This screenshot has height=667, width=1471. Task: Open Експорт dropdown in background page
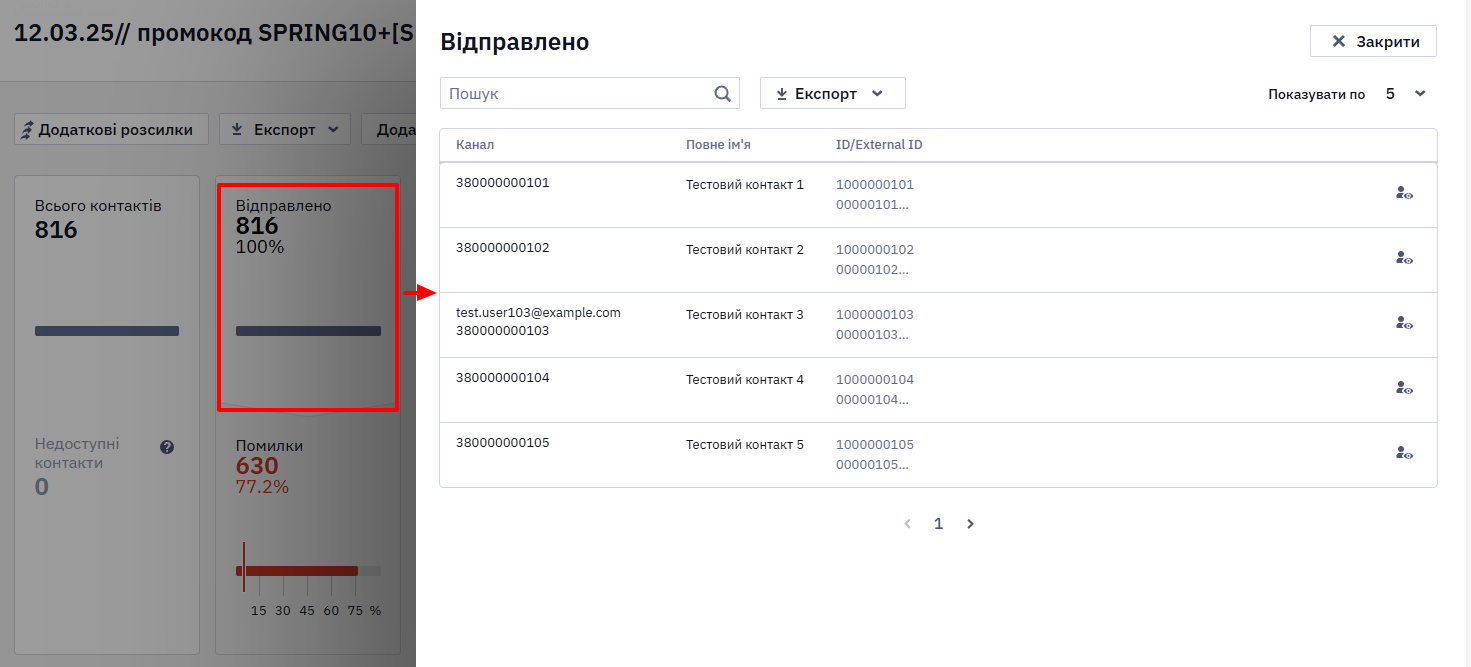pos(285,129)
